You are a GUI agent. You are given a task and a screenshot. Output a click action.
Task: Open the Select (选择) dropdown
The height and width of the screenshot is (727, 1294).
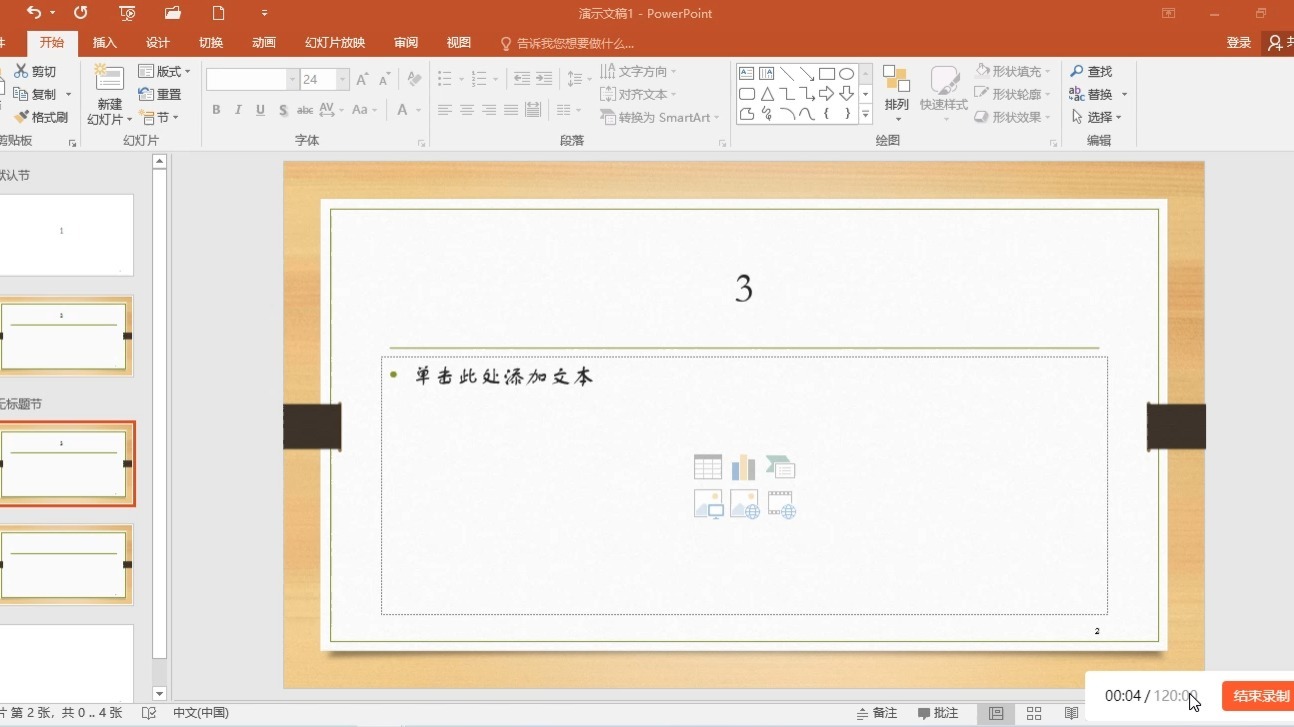pyautogui.click(x=1096, y=117)
